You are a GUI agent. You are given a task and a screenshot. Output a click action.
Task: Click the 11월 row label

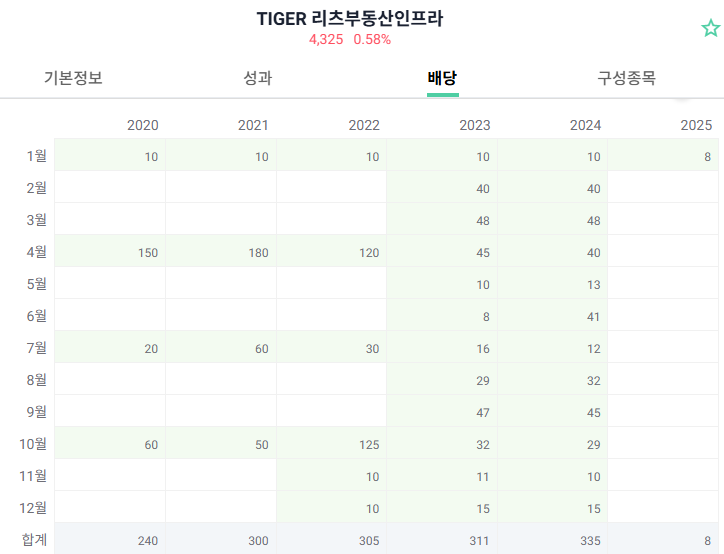33,476
